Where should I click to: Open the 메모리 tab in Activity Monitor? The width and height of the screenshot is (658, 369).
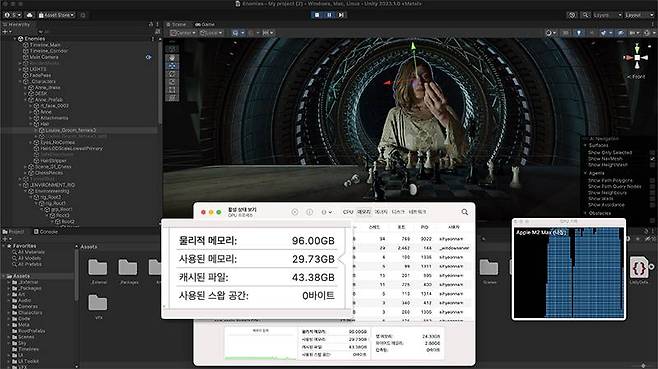[363, 212]
